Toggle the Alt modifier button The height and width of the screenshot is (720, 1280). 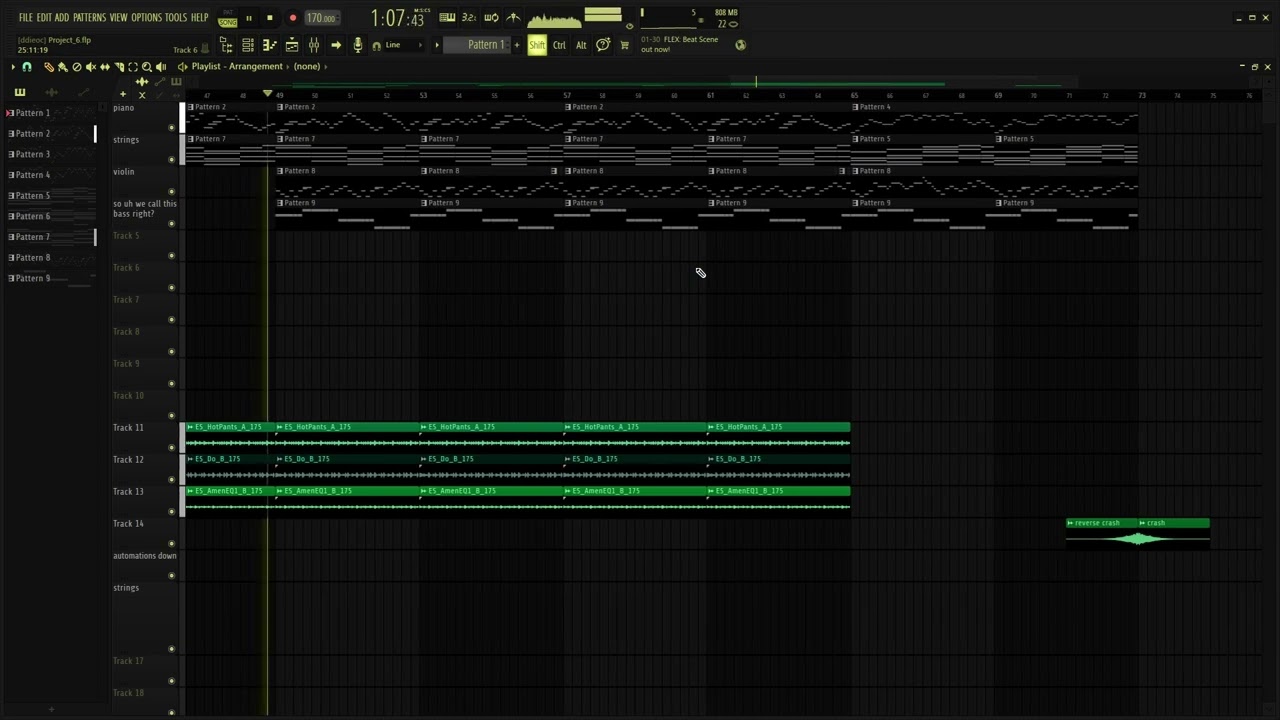tap(581, 45)
